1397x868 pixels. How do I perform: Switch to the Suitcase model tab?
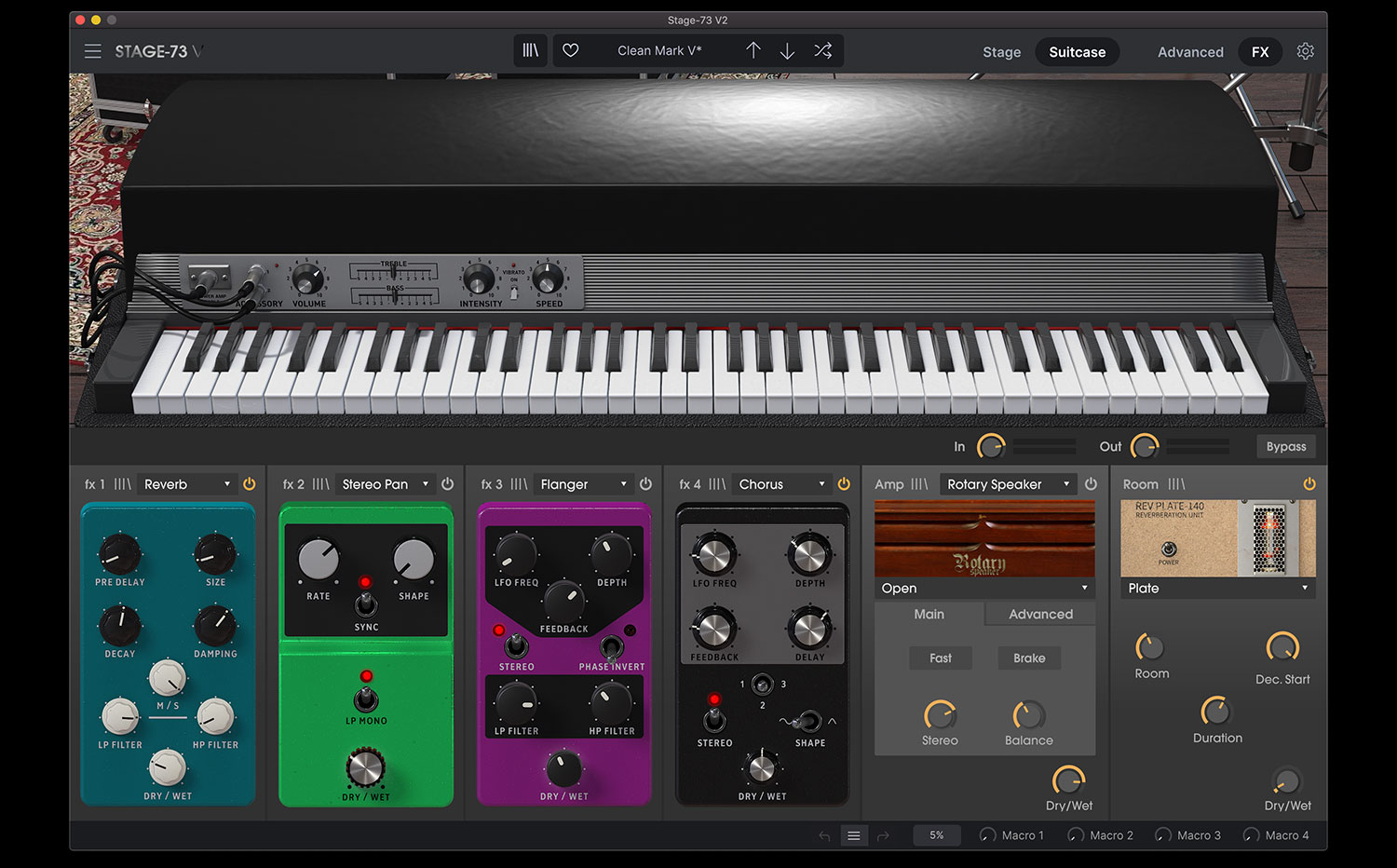point(1078,52)
